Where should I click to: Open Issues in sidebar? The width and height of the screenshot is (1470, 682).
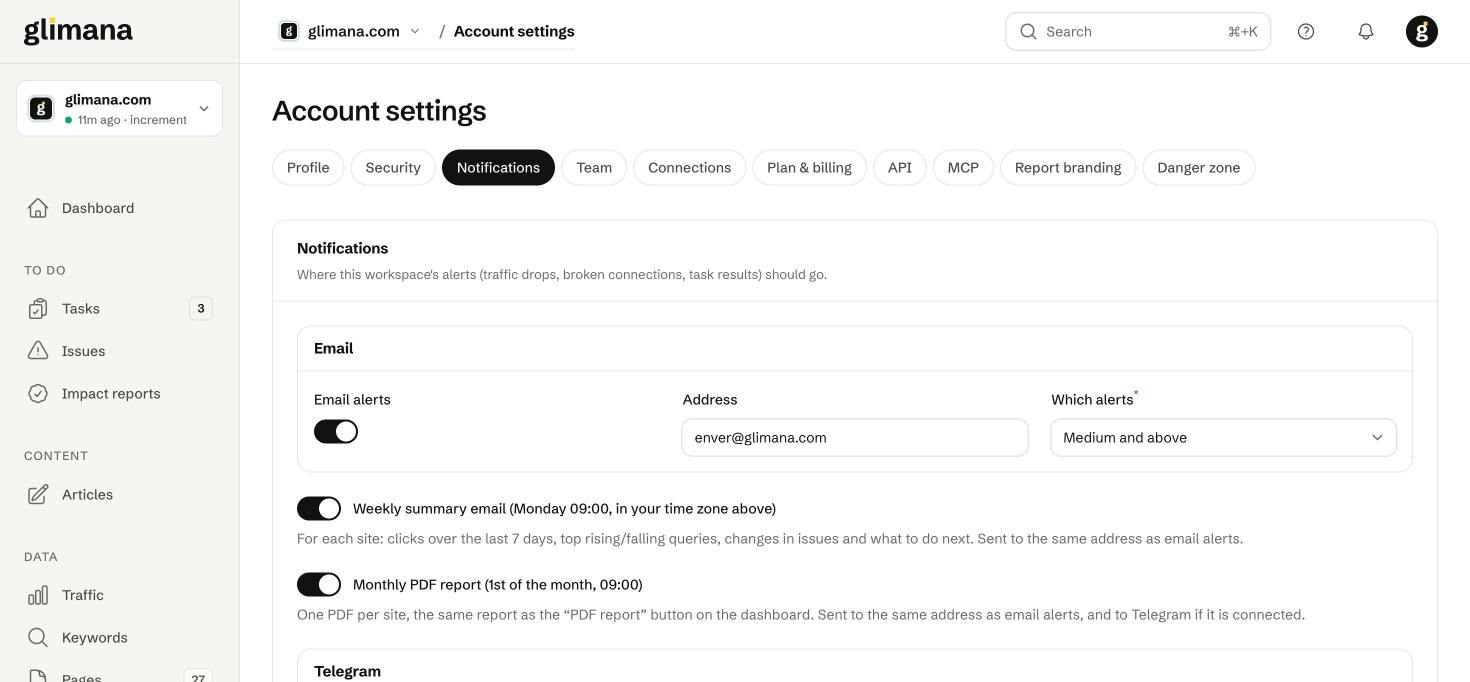coord(119,351)
